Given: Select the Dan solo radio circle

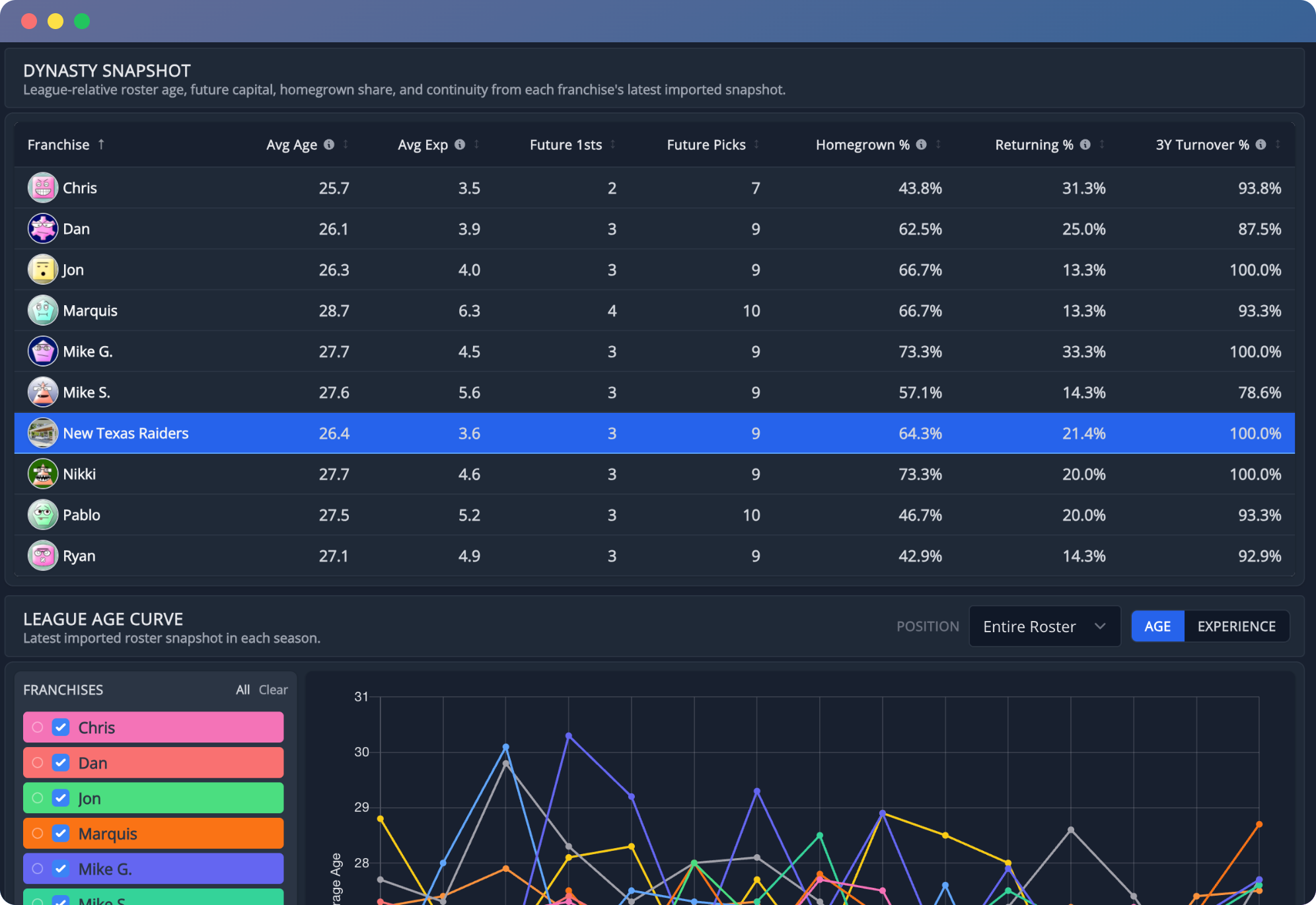Looking at the screenshot, I should (x=38, y=763).
